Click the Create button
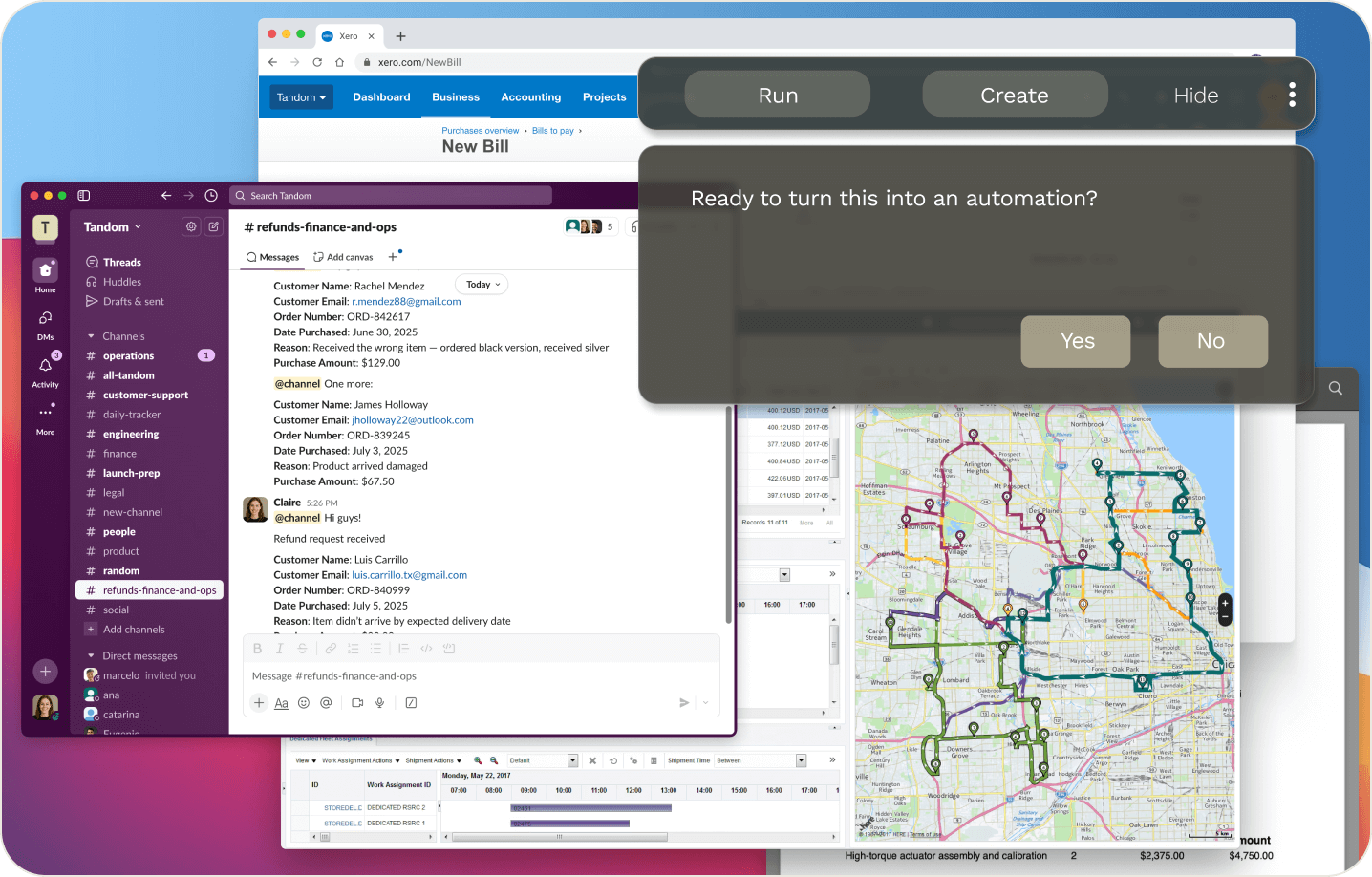Image resolution: width=1372 pixels, height=877 pixels. 1015,95
